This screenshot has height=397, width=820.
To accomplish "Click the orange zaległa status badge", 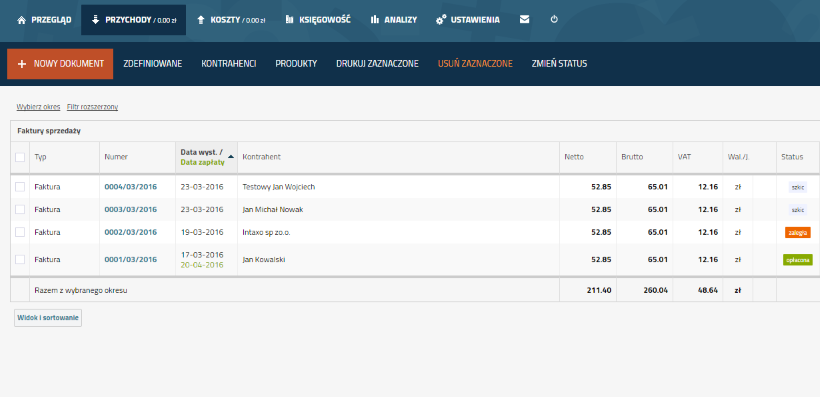I will point(798,232).
